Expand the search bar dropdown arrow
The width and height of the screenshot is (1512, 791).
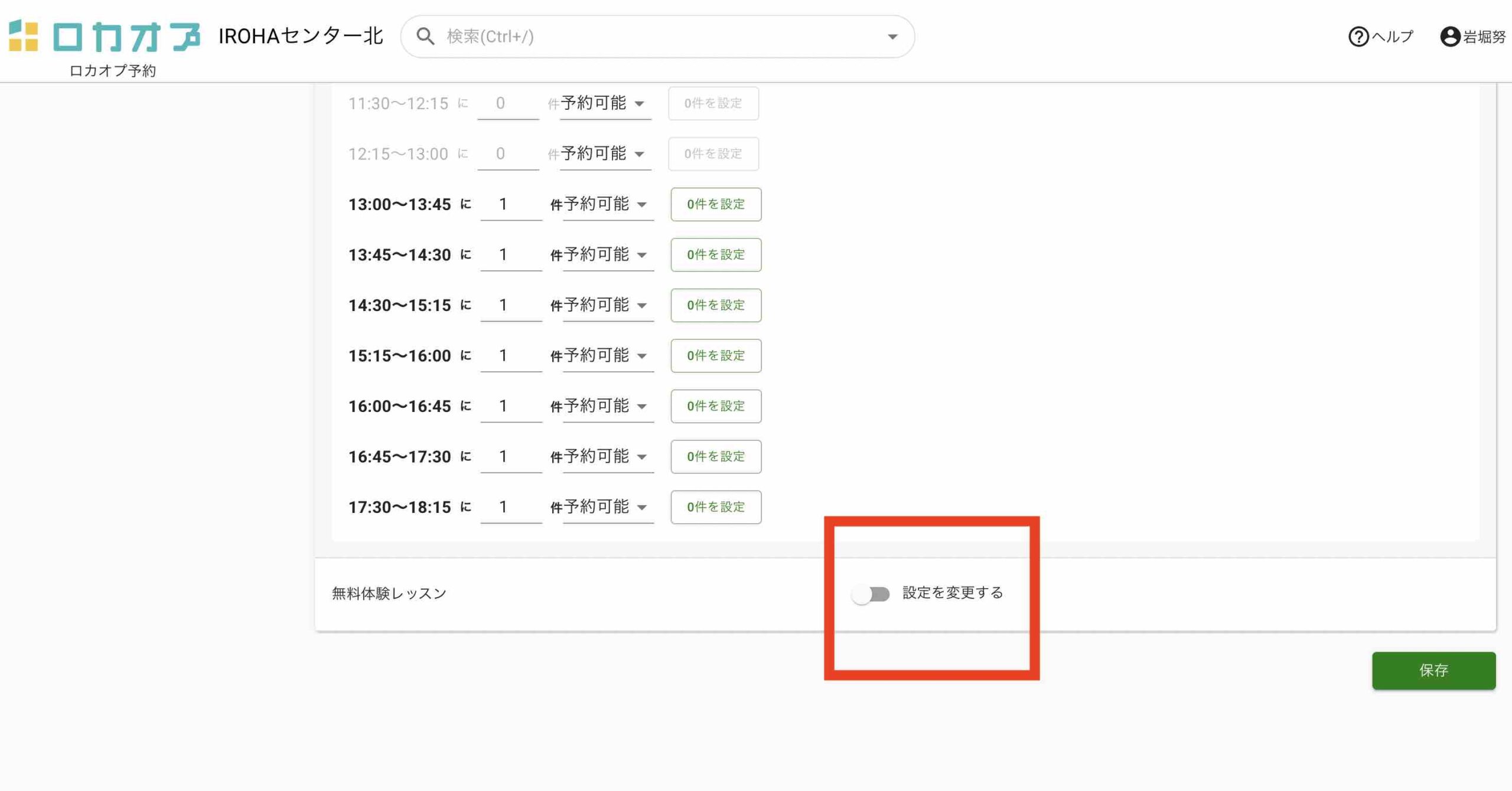pyautogui.click(x=892, y=37)
